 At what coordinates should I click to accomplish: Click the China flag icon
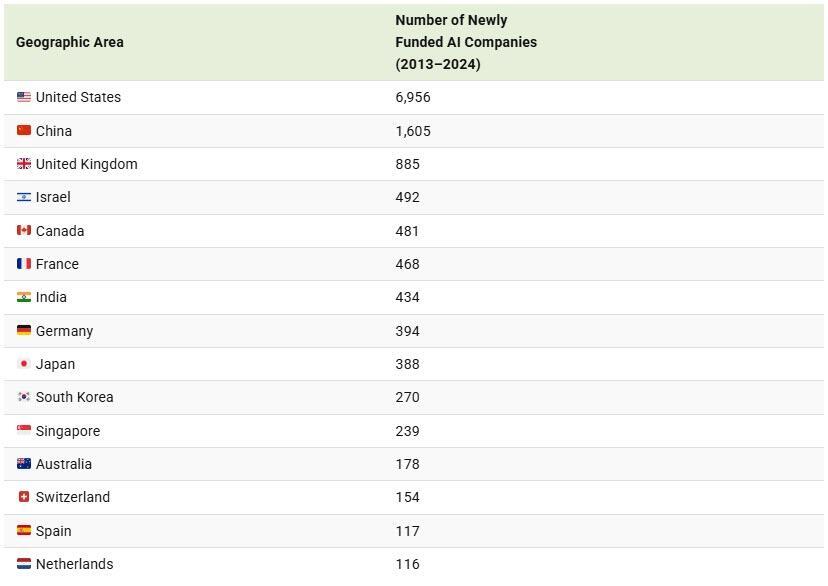tap(24, 131)
